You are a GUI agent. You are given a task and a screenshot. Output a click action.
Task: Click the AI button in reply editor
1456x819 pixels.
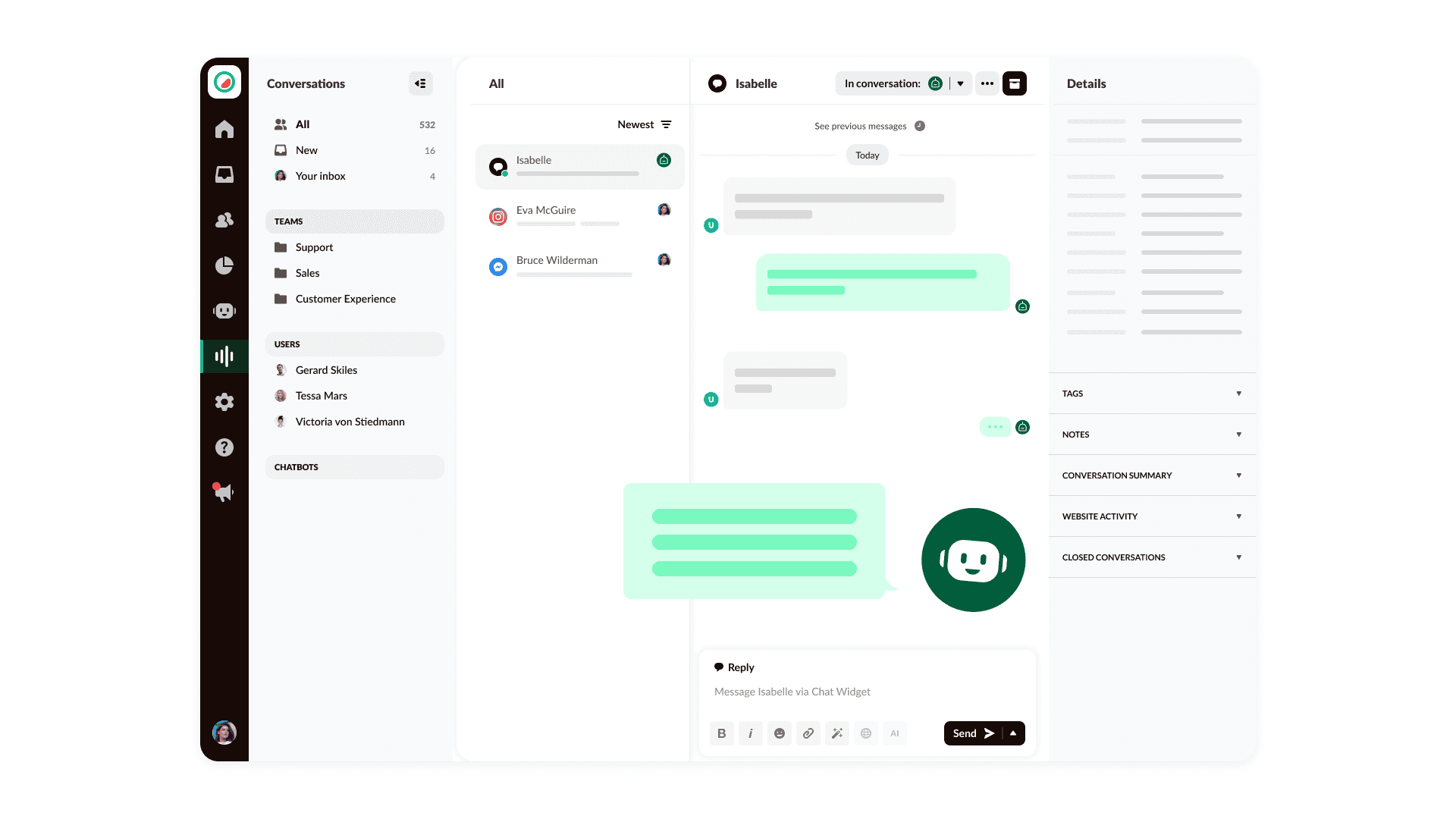point(894,733)
